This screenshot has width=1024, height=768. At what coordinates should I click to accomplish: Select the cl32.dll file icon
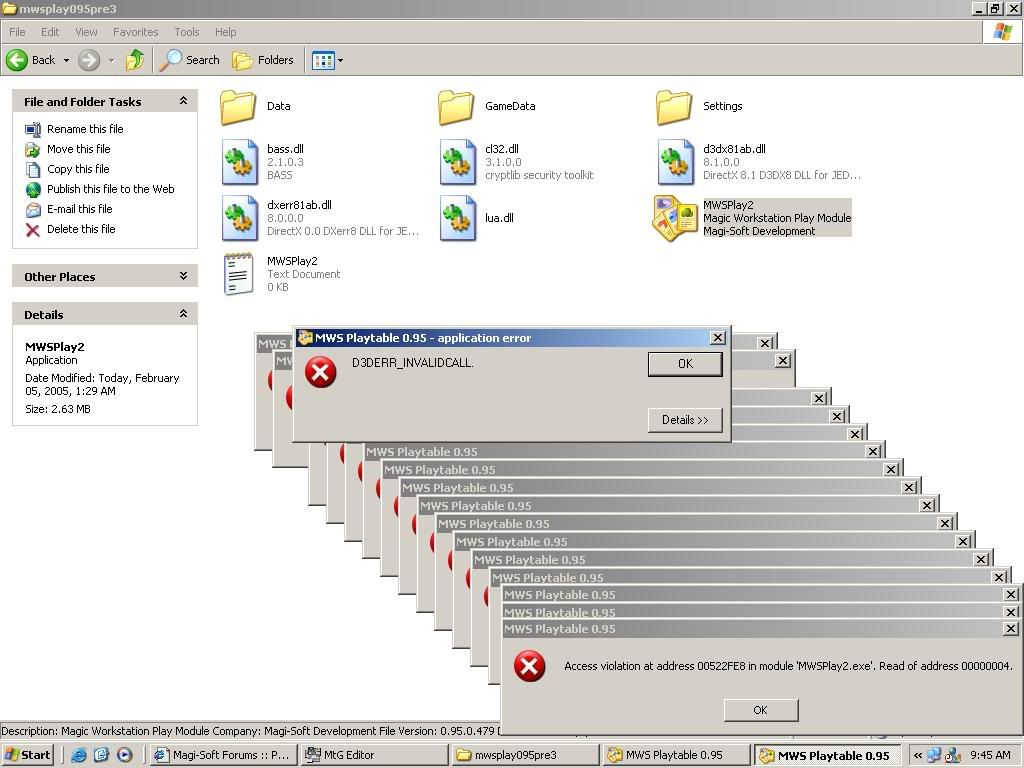tap(456, 162)
